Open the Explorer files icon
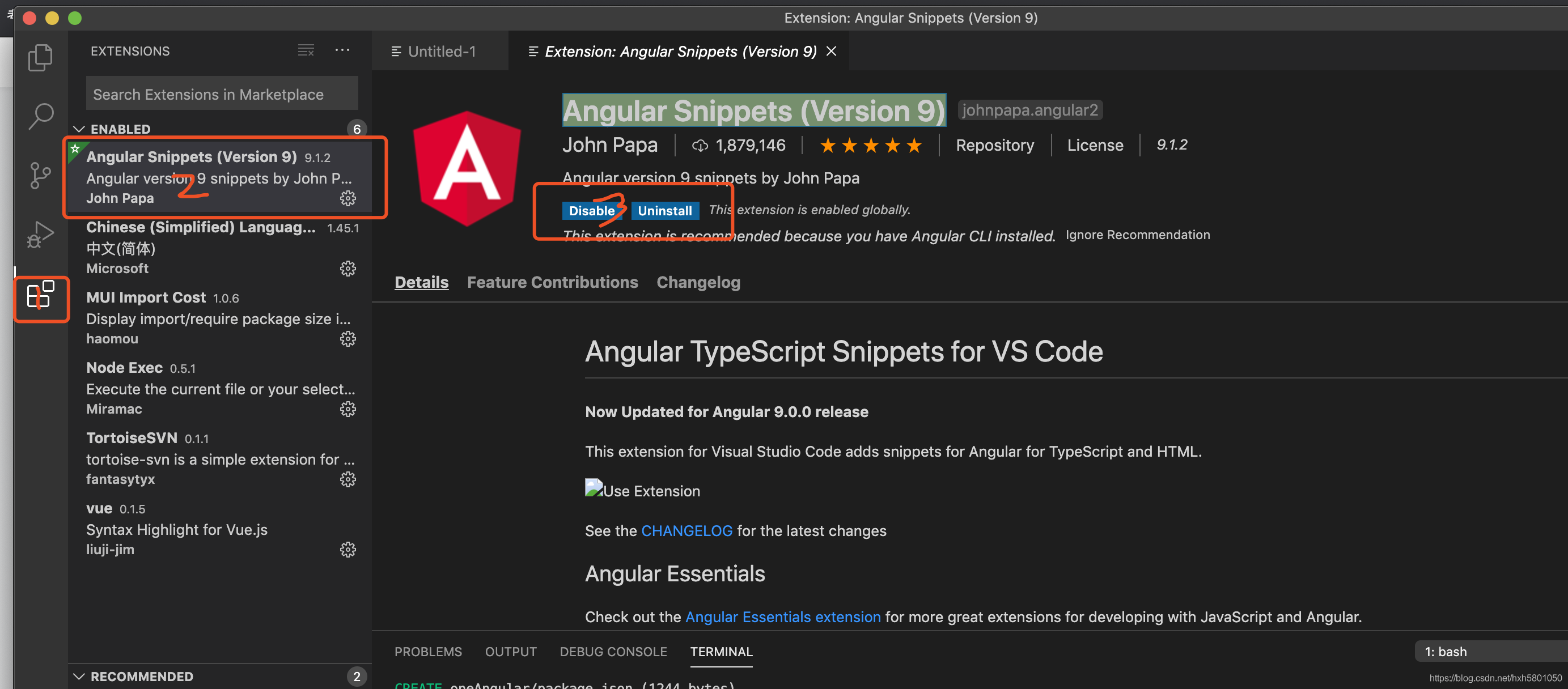Image resolution: width=1568 pixels, height=689 pixels. pyautogui.click(x=40, y=58)
